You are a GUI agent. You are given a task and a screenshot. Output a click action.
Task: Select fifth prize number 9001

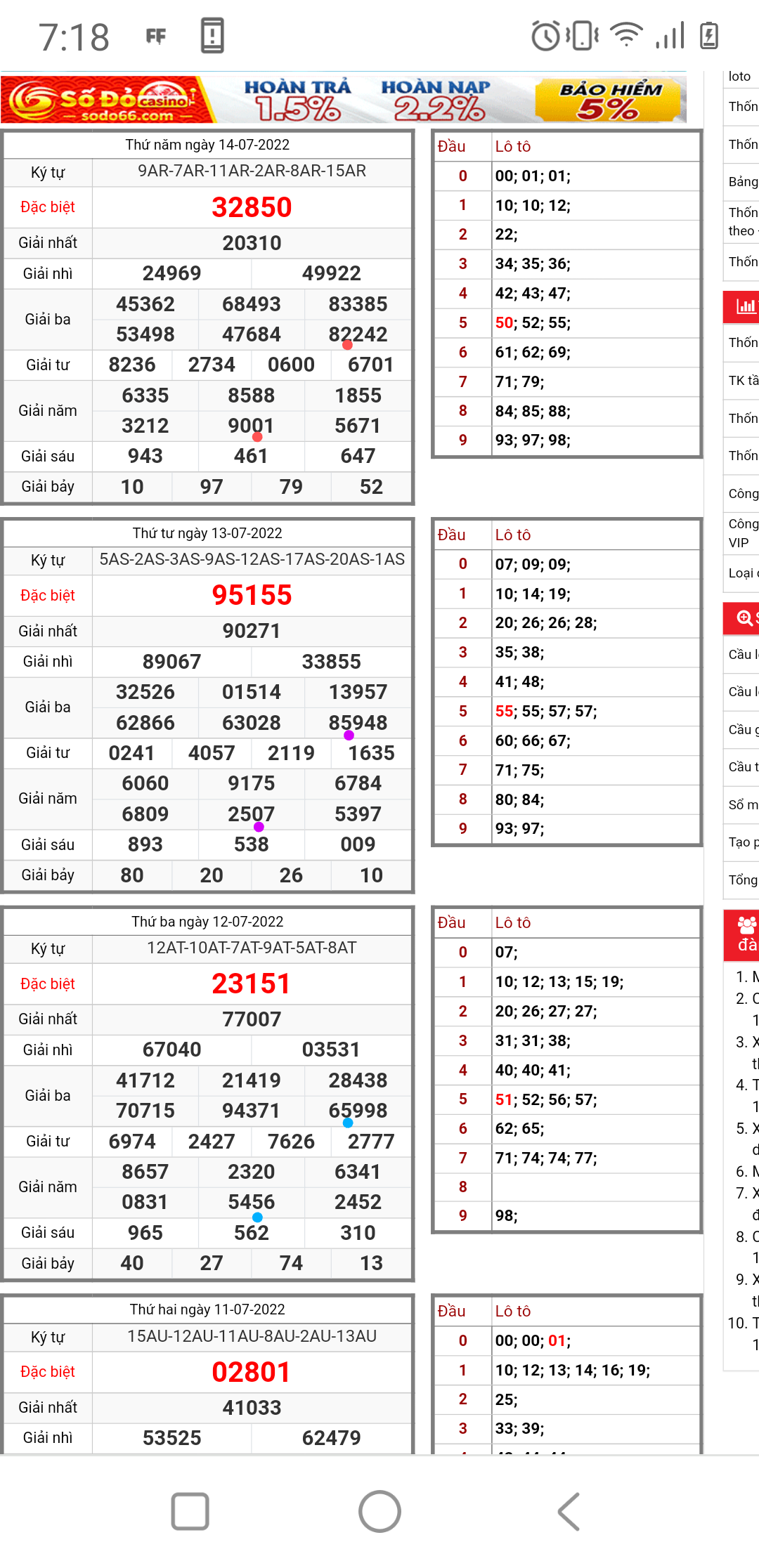coord(251,426)
